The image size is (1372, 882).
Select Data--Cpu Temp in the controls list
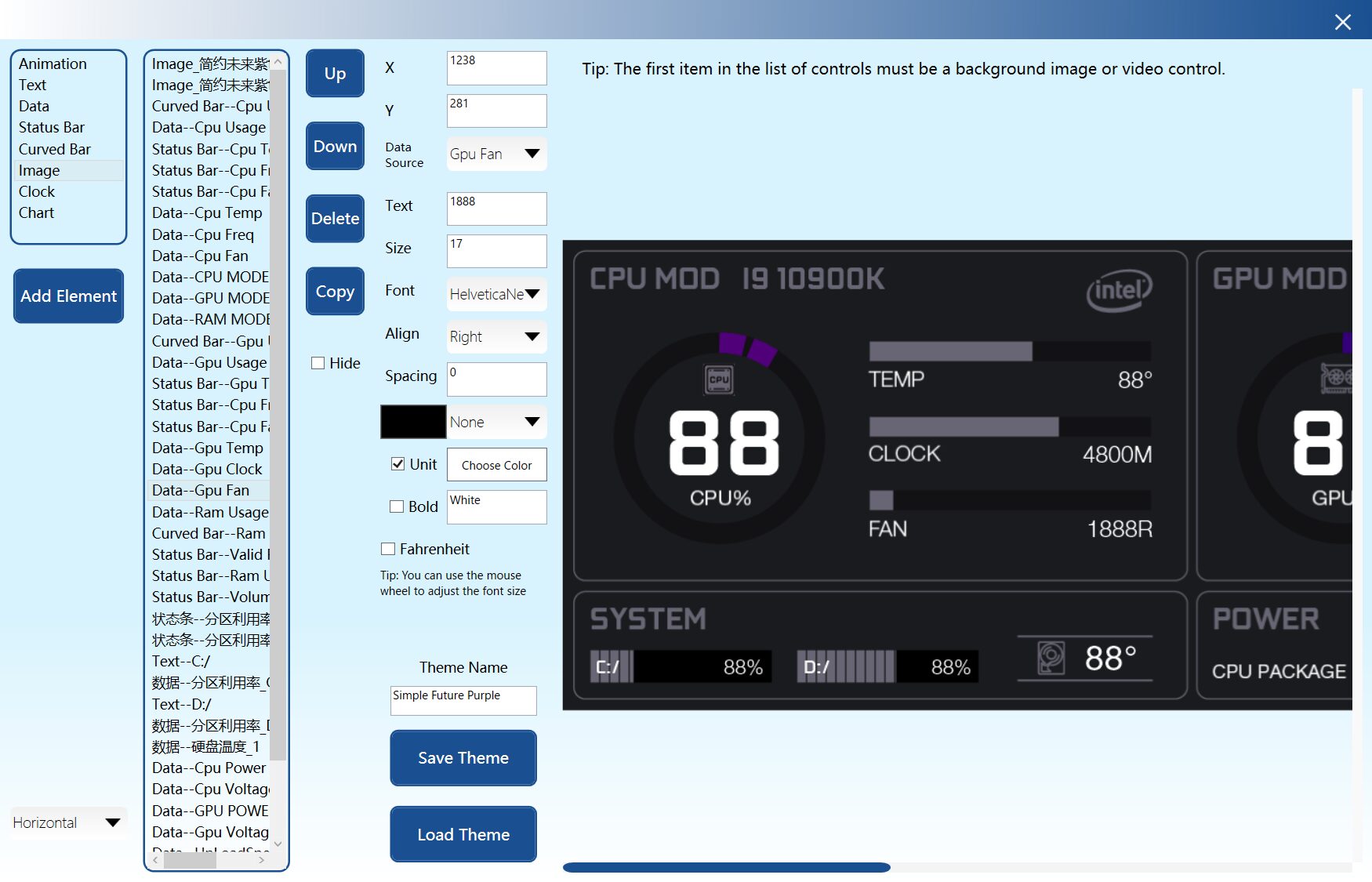point(207,213)
